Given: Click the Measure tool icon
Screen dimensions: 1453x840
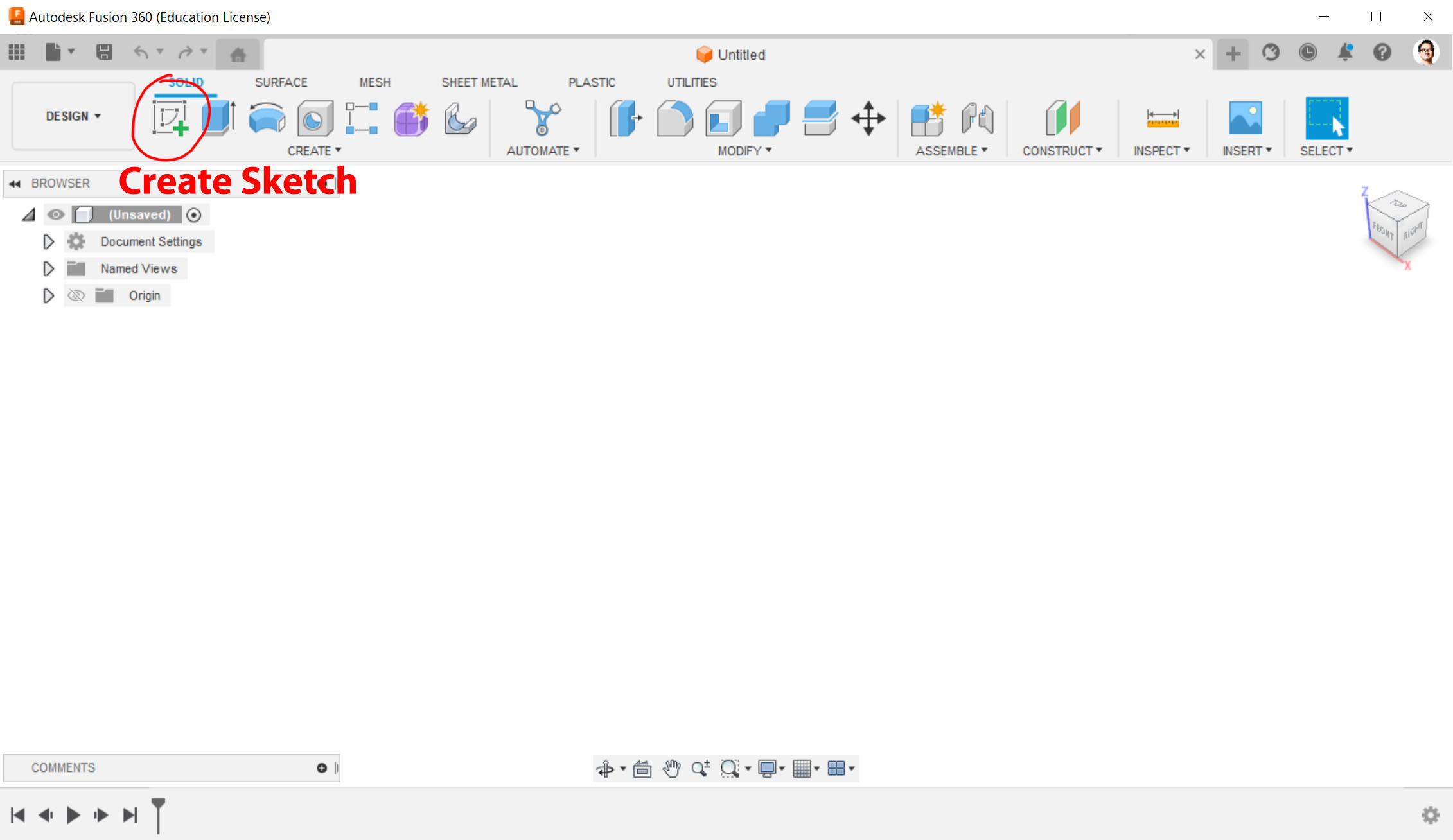Looking at the screenshot, I should pos(1162,118).
